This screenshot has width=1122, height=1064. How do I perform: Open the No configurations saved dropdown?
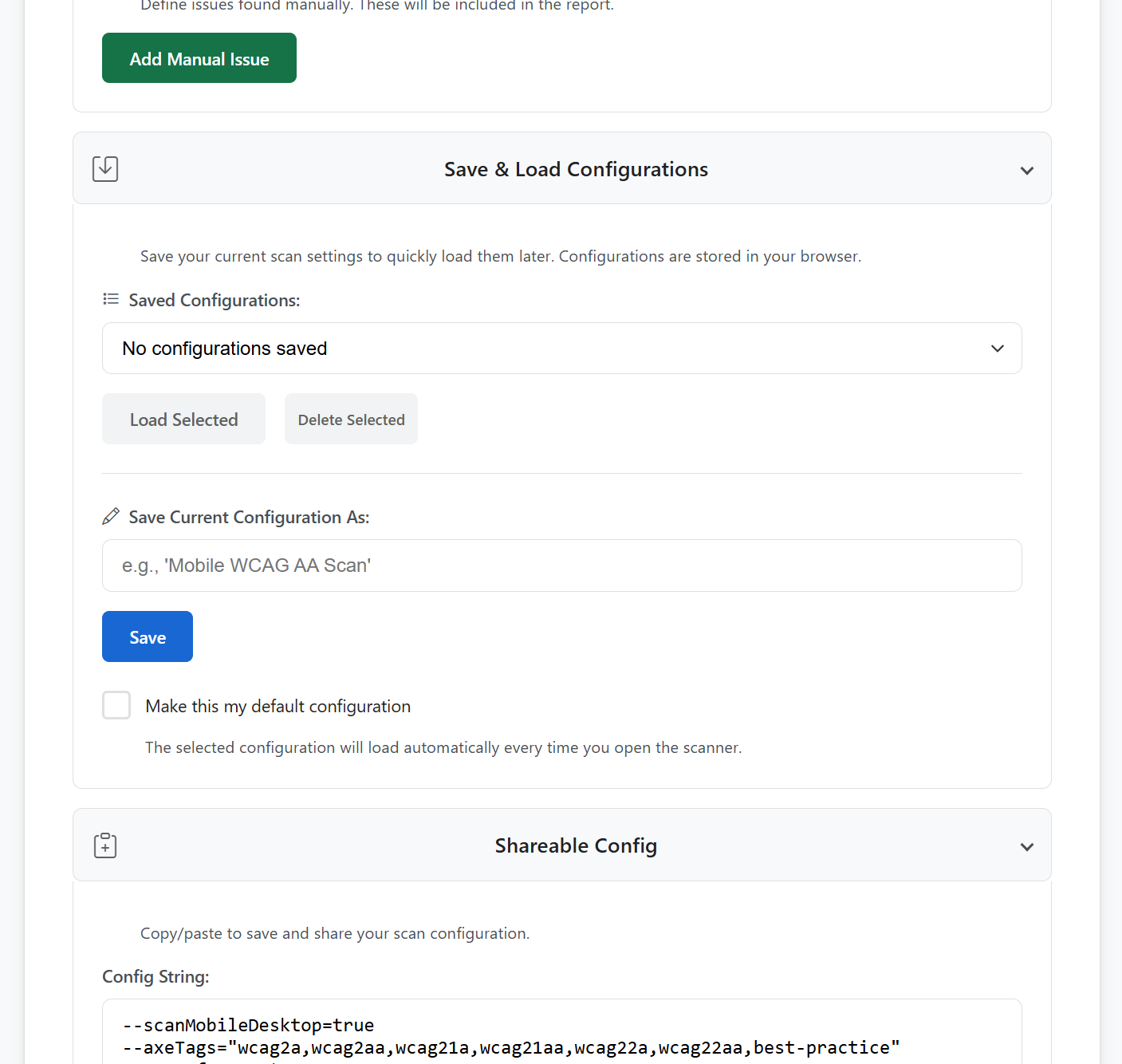pyautogui.click(x=561, y=349)
